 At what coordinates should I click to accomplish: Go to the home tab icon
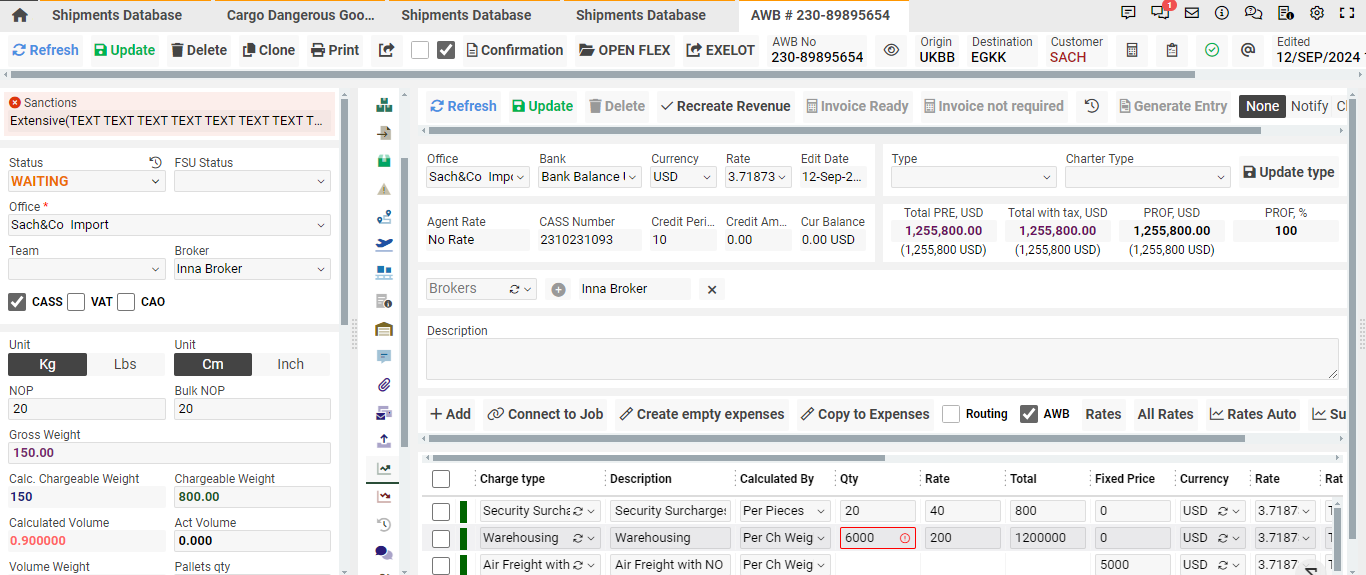click(19, 15)
